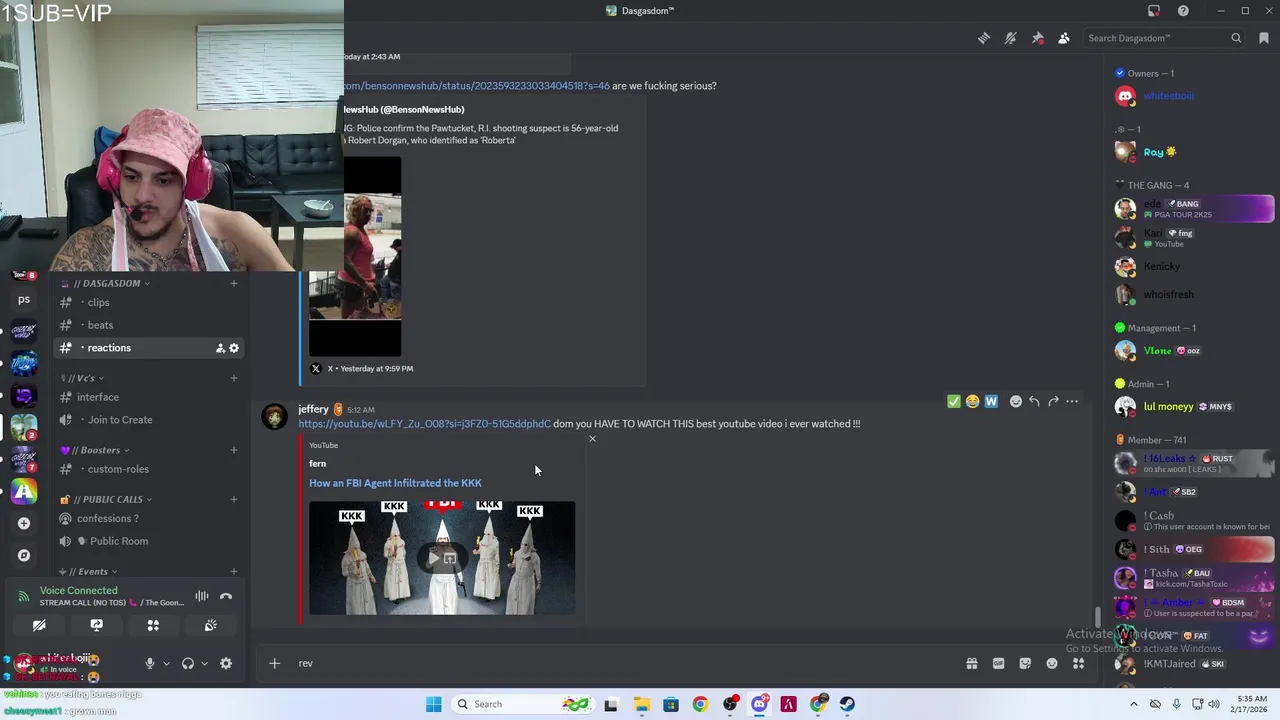Open Windows Start menu
The width and height of the screenshot is (1280, 720).
pos(433,704)
